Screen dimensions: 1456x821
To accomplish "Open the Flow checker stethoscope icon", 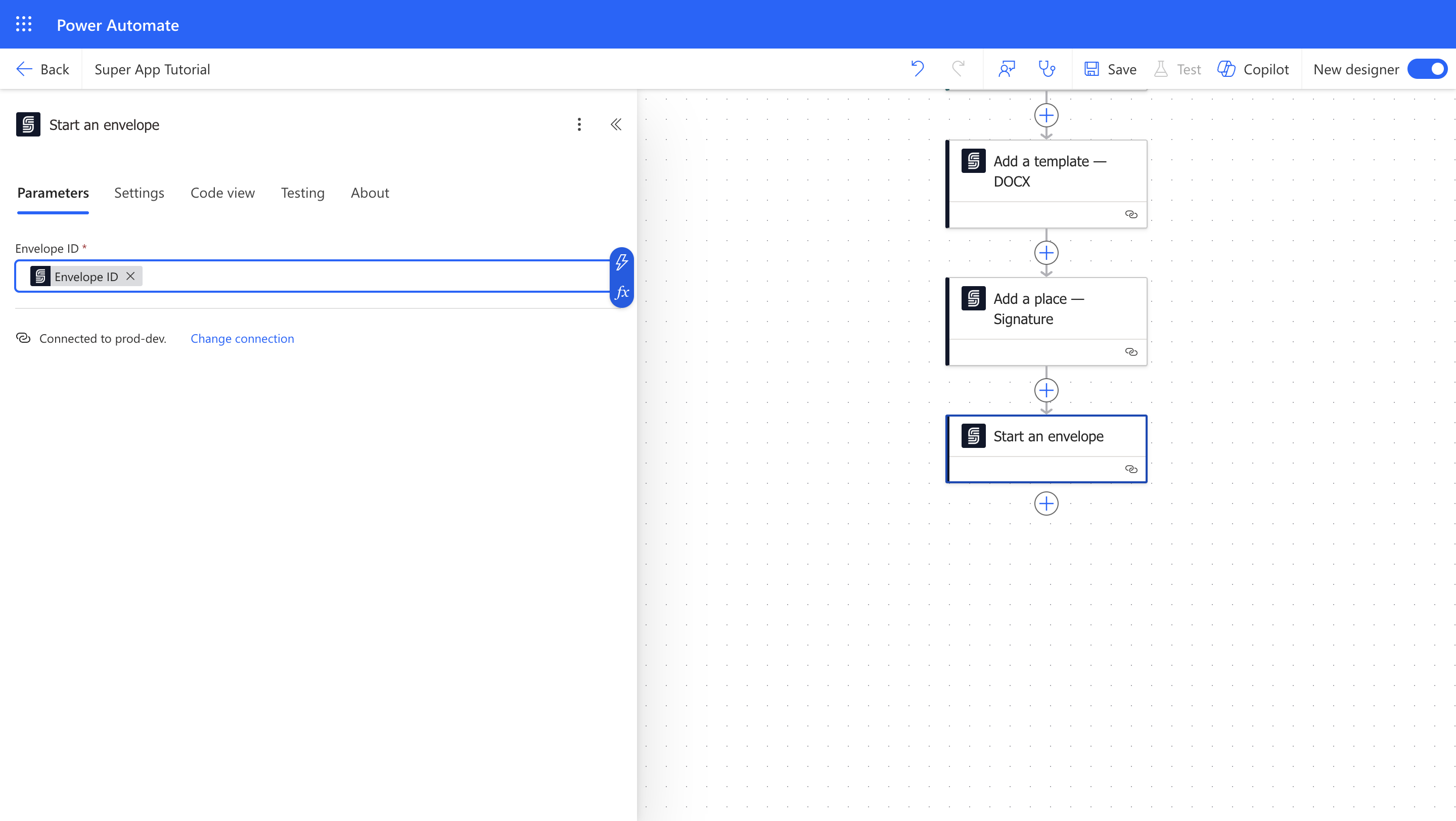I will coord(1047,69).
